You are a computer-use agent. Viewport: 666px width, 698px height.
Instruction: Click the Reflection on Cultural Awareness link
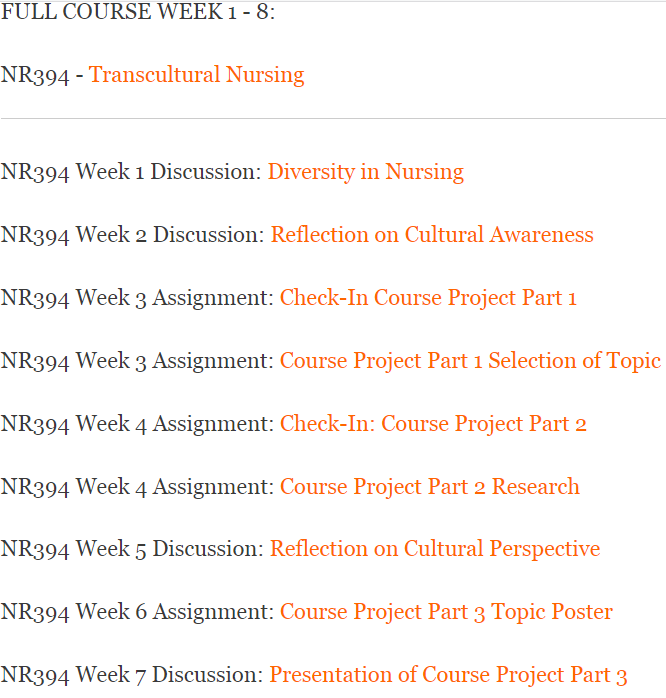(x=432, y=235)
